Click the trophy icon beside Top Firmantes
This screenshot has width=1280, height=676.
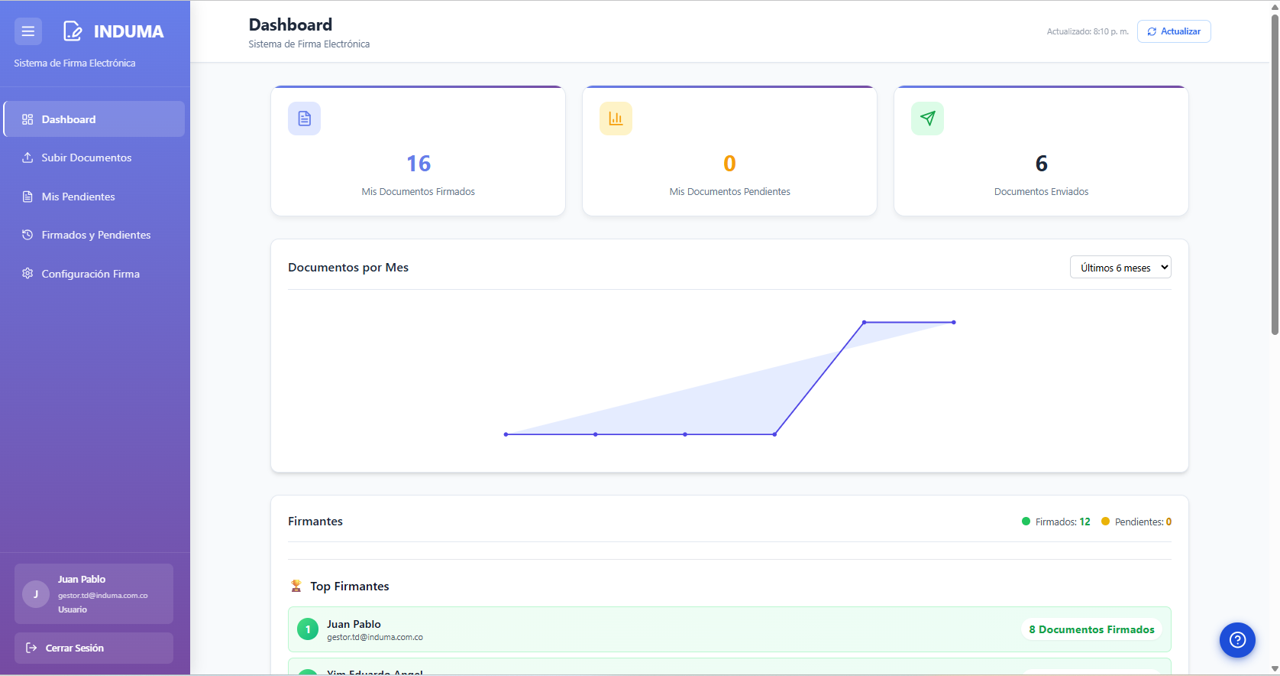click(296, 586)
